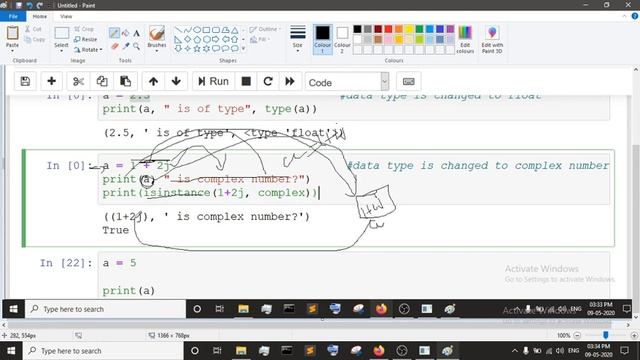Image resolution: width=640 pixels, height=360 pixels.
Task: Undo with the title bar arrow
Action: [x=29, y=5]
